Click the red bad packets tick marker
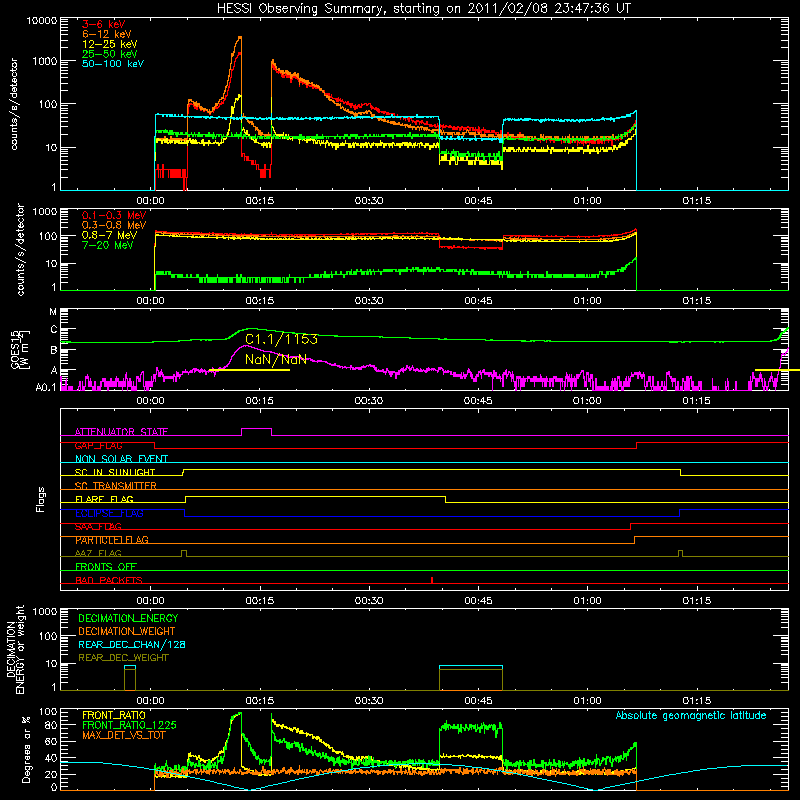Image resolution: width=800 pixels, height=800 pixels. click(x=432, y=580)
